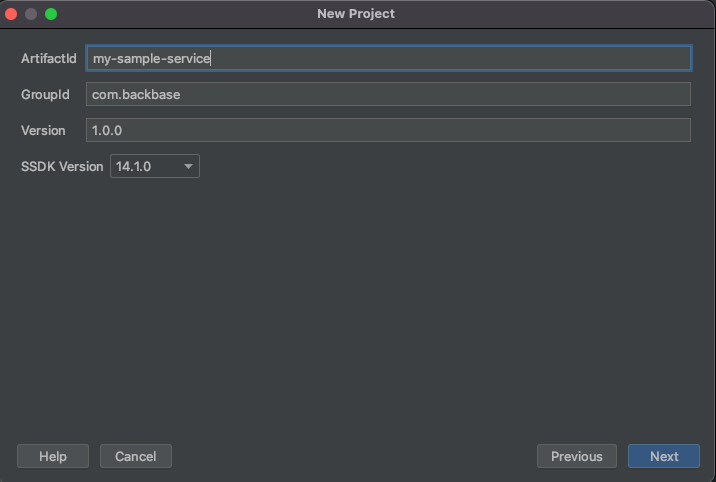Click the 14.1.0 value in SSDK Version selector
Image resolution: width=716 pixels, height=482 pixels.
[x=133, y=167]
